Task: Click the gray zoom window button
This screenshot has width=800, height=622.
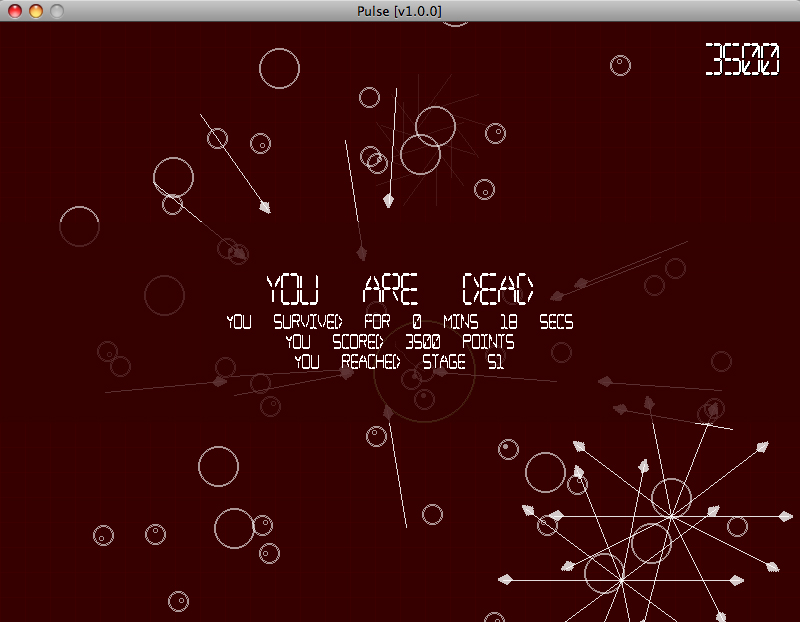Action: coord(56,11)
